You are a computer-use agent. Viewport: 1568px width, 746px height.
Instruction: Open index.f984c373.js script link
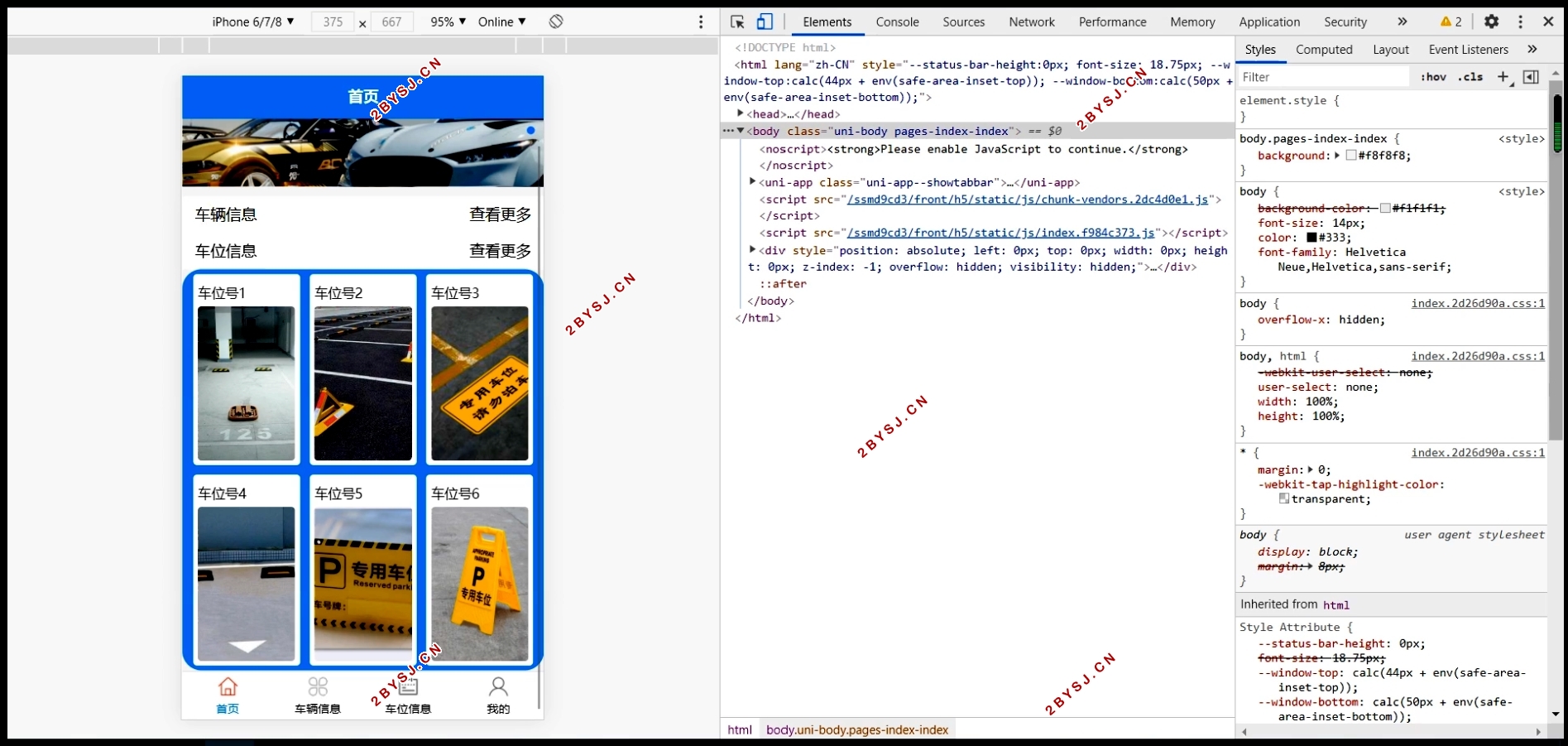tap(1001, 233)
